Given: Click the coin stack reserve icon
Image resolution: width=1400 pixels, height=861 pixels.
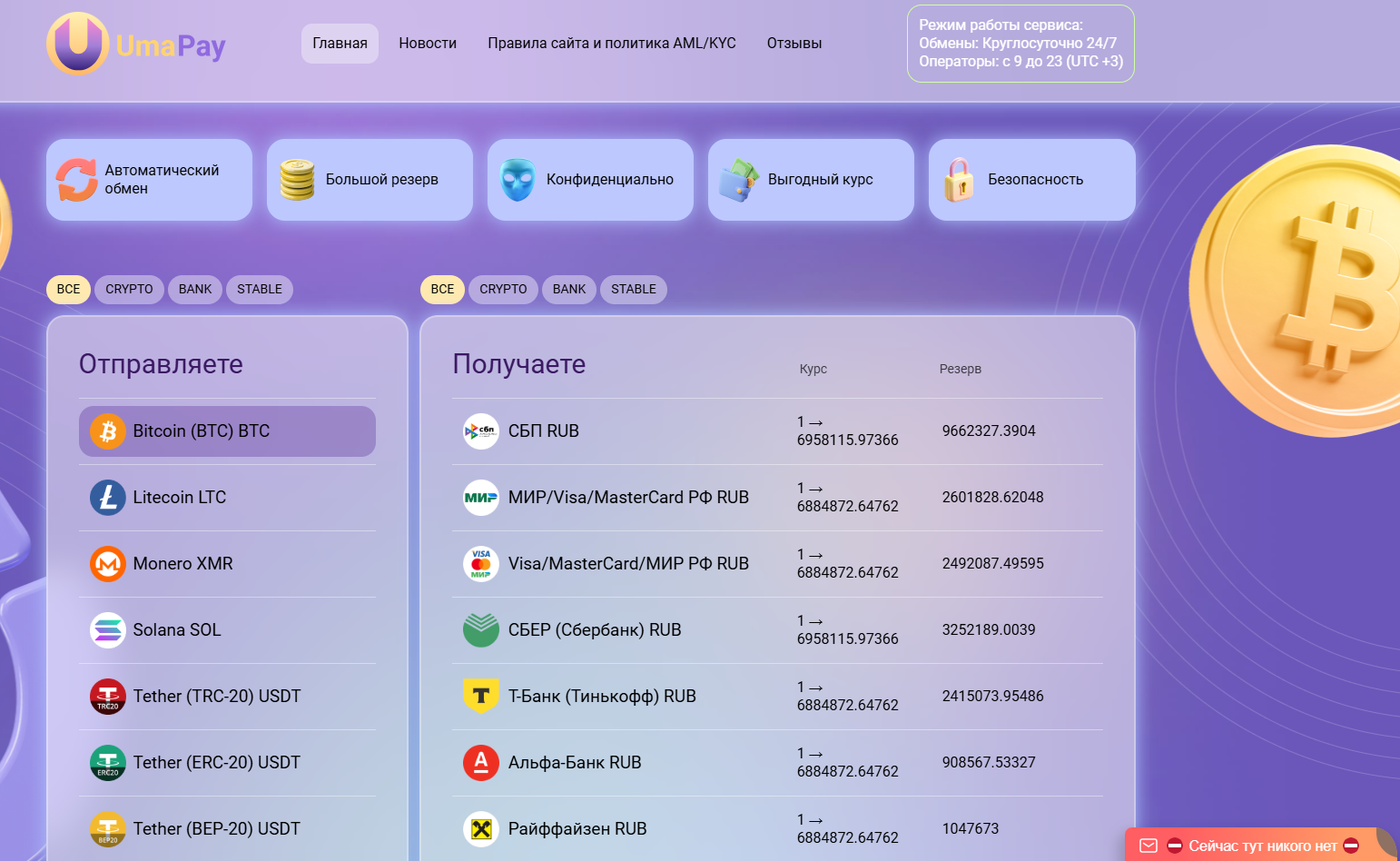Looking at the screenshot, I should (x=297, y=180).
